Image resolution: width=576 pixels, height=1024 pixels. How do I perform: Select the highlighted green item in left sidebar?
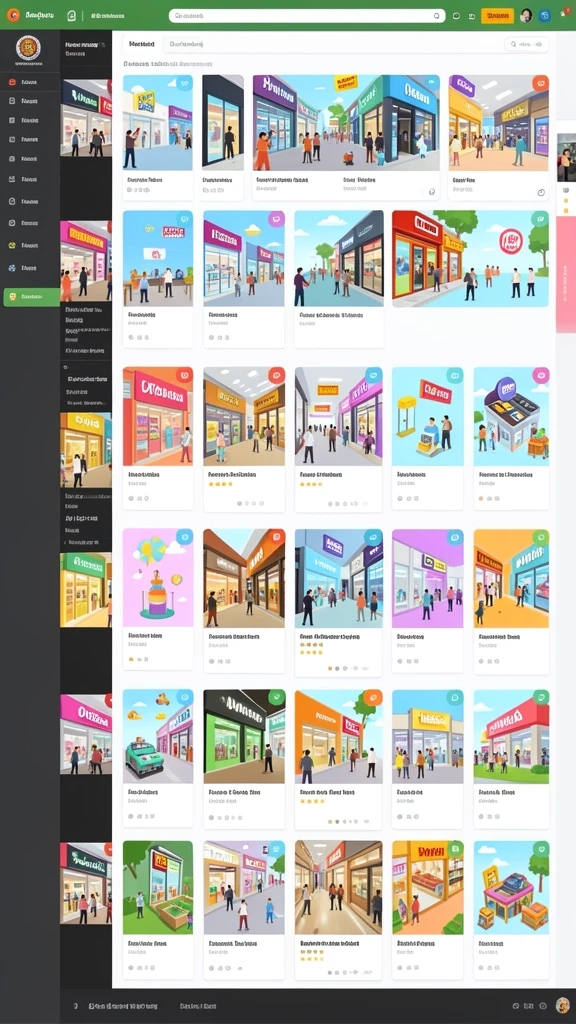click(x=31, y=297)
